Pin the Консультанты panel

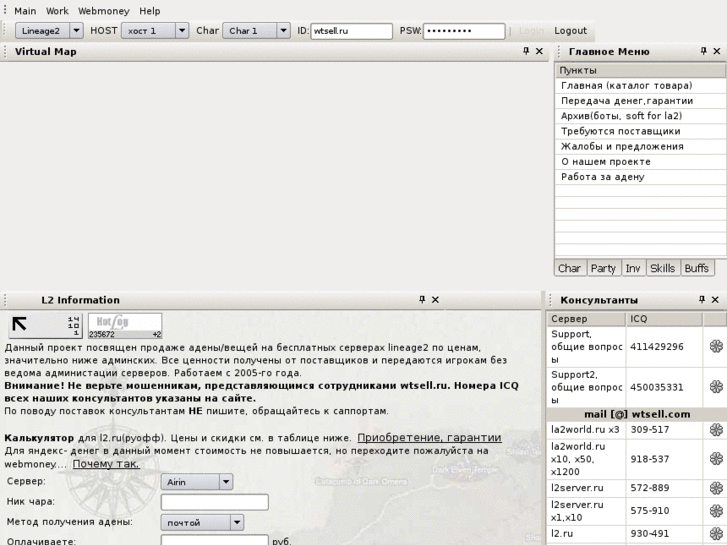(x=701, y=300)
